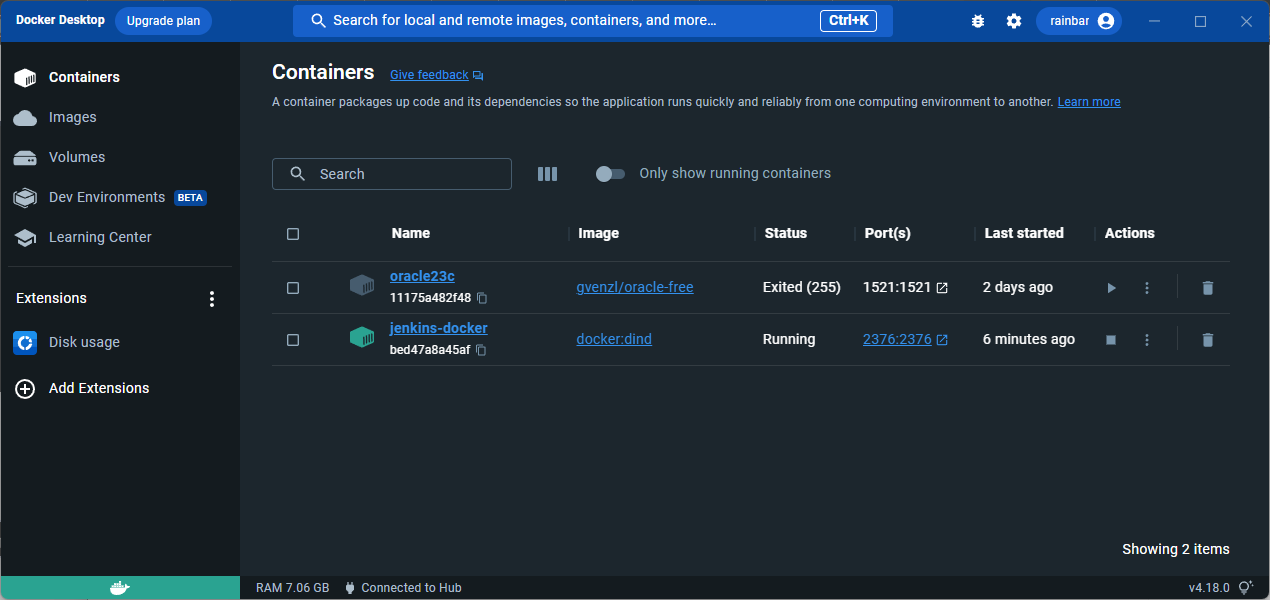Open port 1521:1521 external link icon
This screenshot has height=600, width=1270.
[x=942, y=288]
